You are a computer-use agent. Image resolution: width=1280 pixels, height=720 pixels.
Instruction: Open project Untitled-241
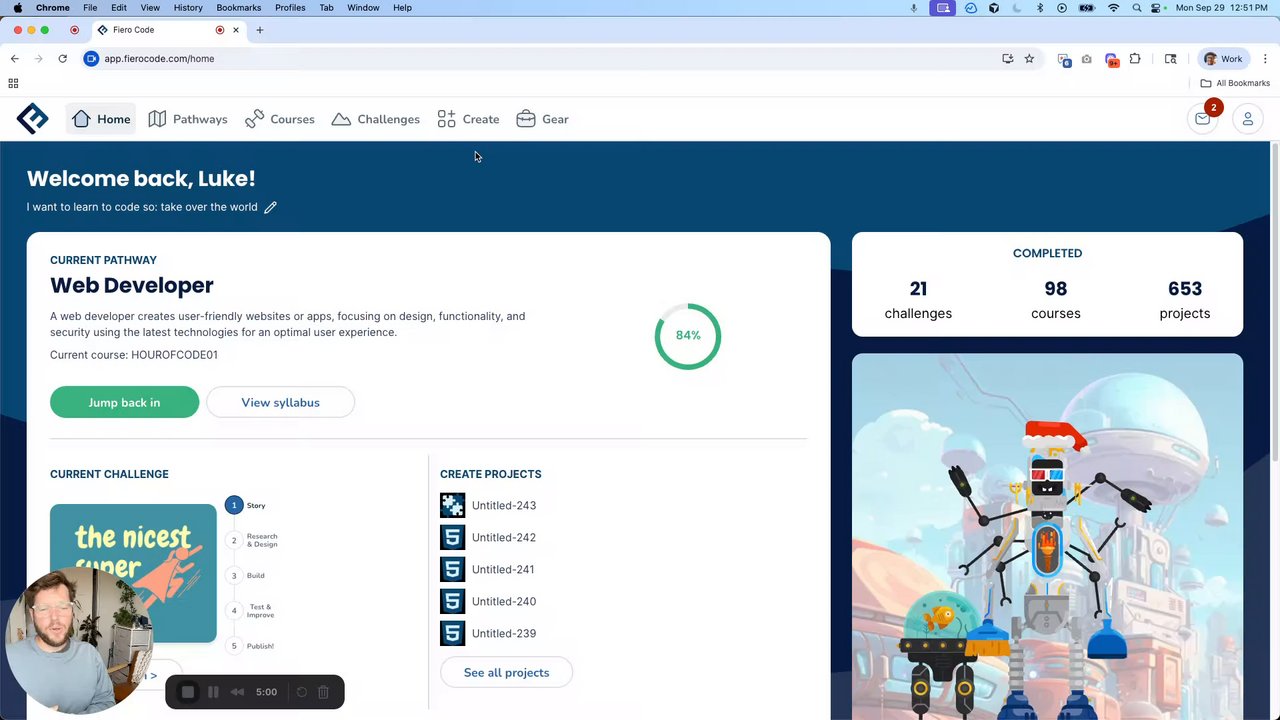(x=503, y=569)
